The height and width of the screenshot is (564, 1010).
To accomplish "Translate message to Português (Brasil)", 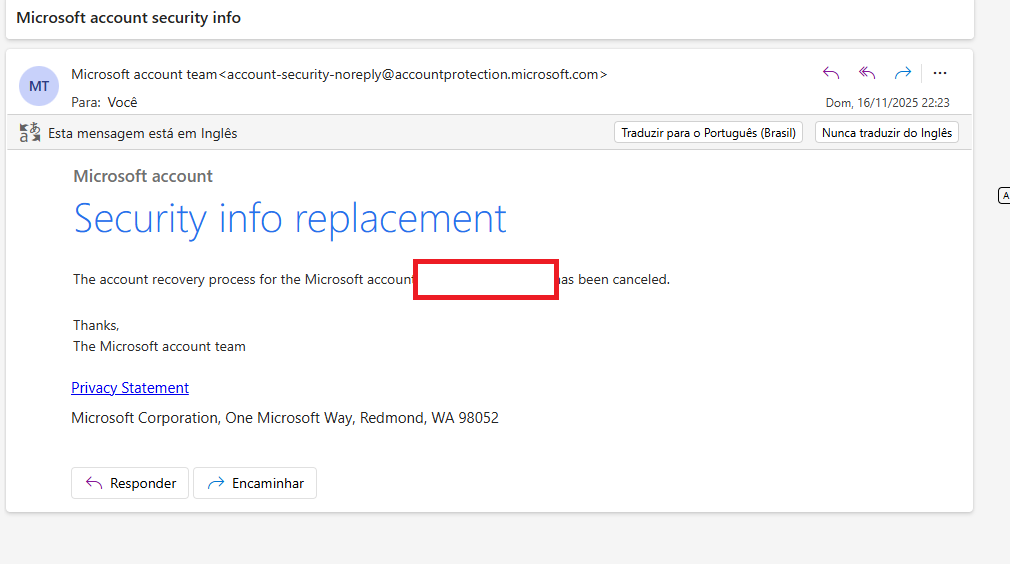I will tap(708, 133).
